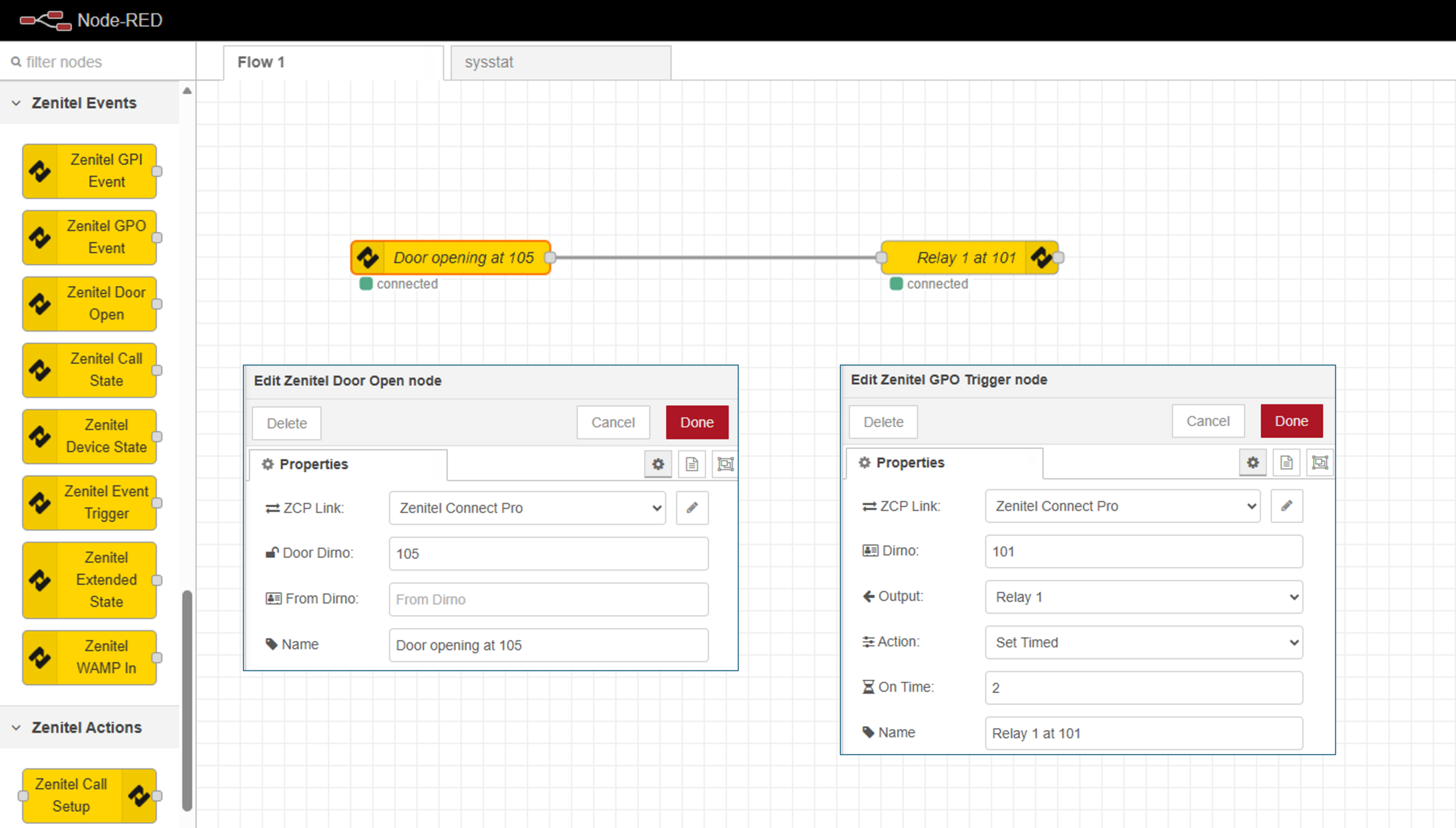Click Done in the GPO Trigger dialog
This screenshot has width=1456, height=828.
pyautogui.click(x=1291, y=421)
